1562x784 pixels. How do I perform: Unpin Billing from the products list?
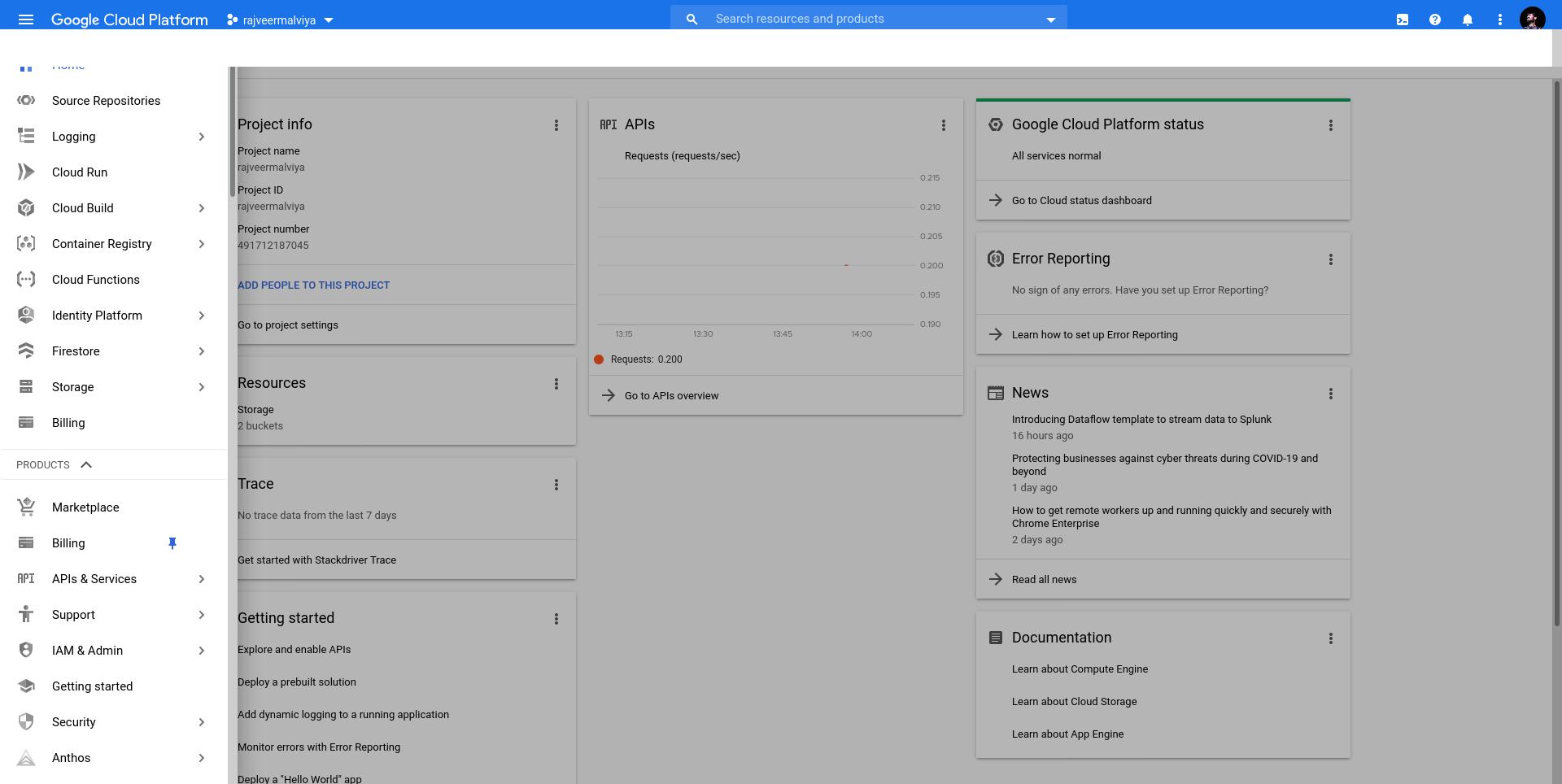coord(172,542)
